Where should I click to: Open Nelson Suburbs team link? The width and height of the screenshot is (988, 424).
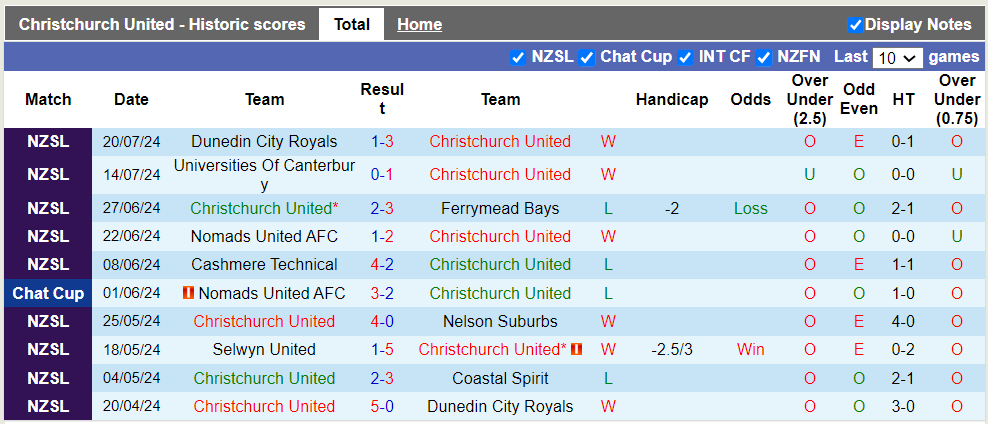point(500,321)
